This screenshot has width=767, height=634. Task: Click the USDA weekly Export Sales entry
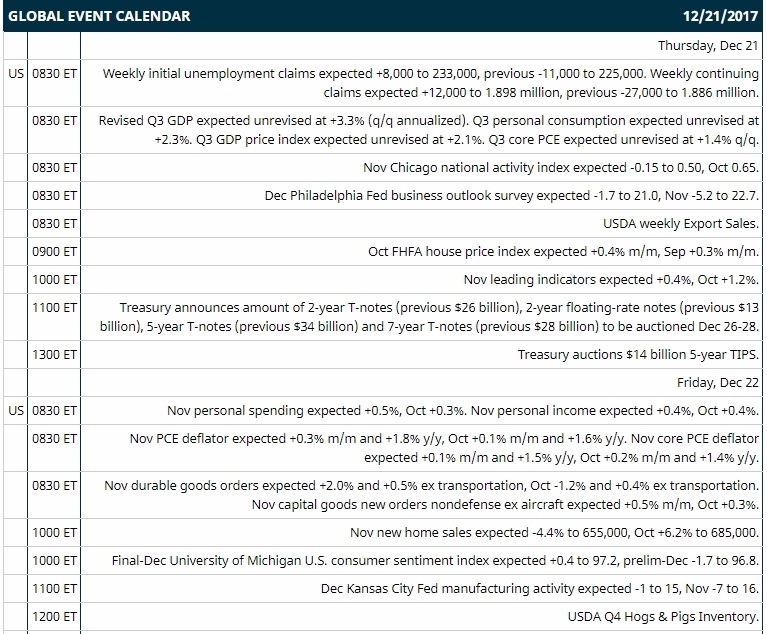[681, 224]
